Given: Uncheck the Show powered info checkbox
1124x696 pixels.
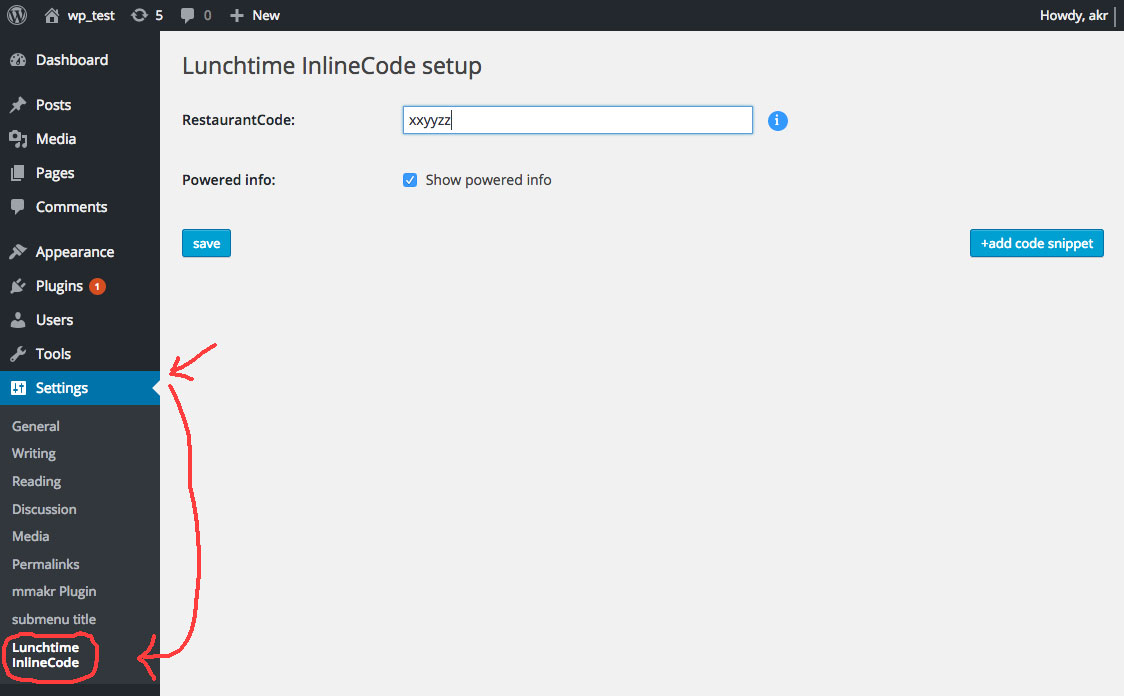Looking at the screenshot, I should click(x=410, y=180).
